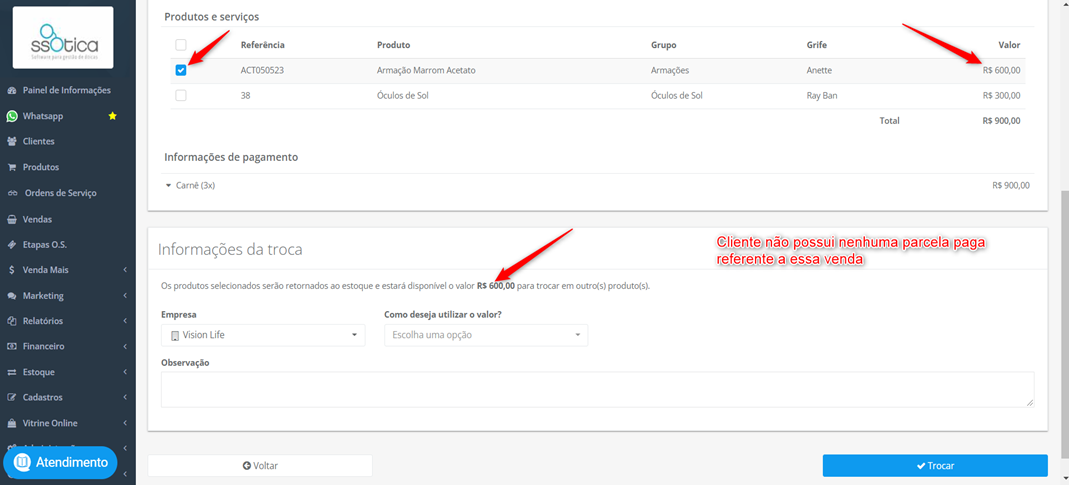1069x485 pixels.
Task: Click the Trocar button
Action: [x=935, y=466]
